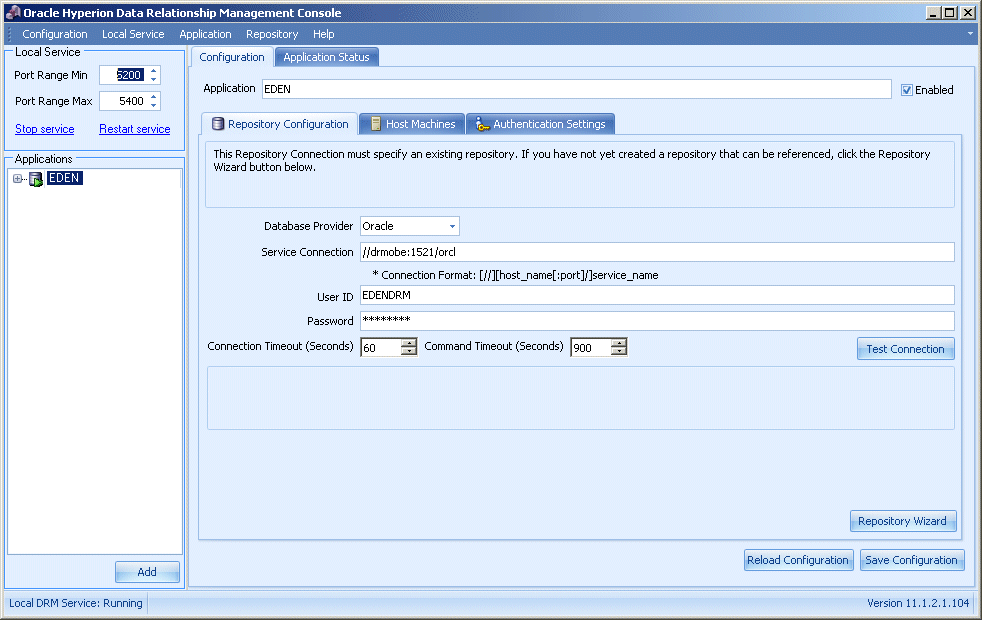This screenshot has width=982, height=620.
Task: Open the menu bar overflow arrow
Action: tap(970, 34)
